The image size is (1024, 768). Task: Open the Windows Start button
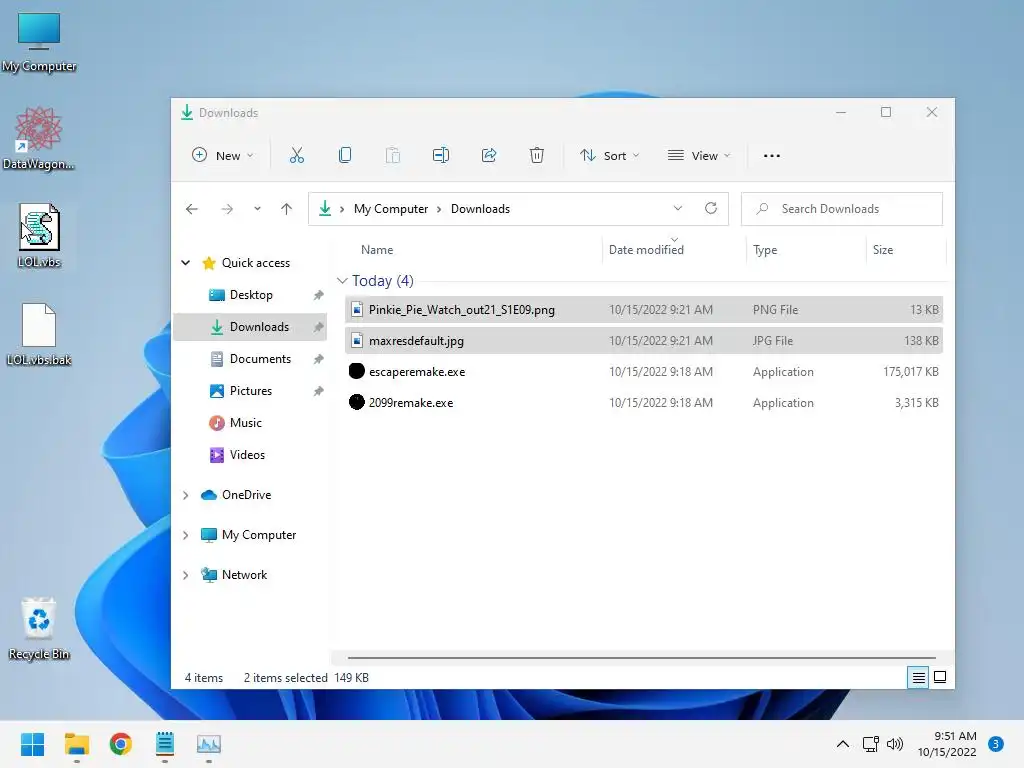pos(32,744)
